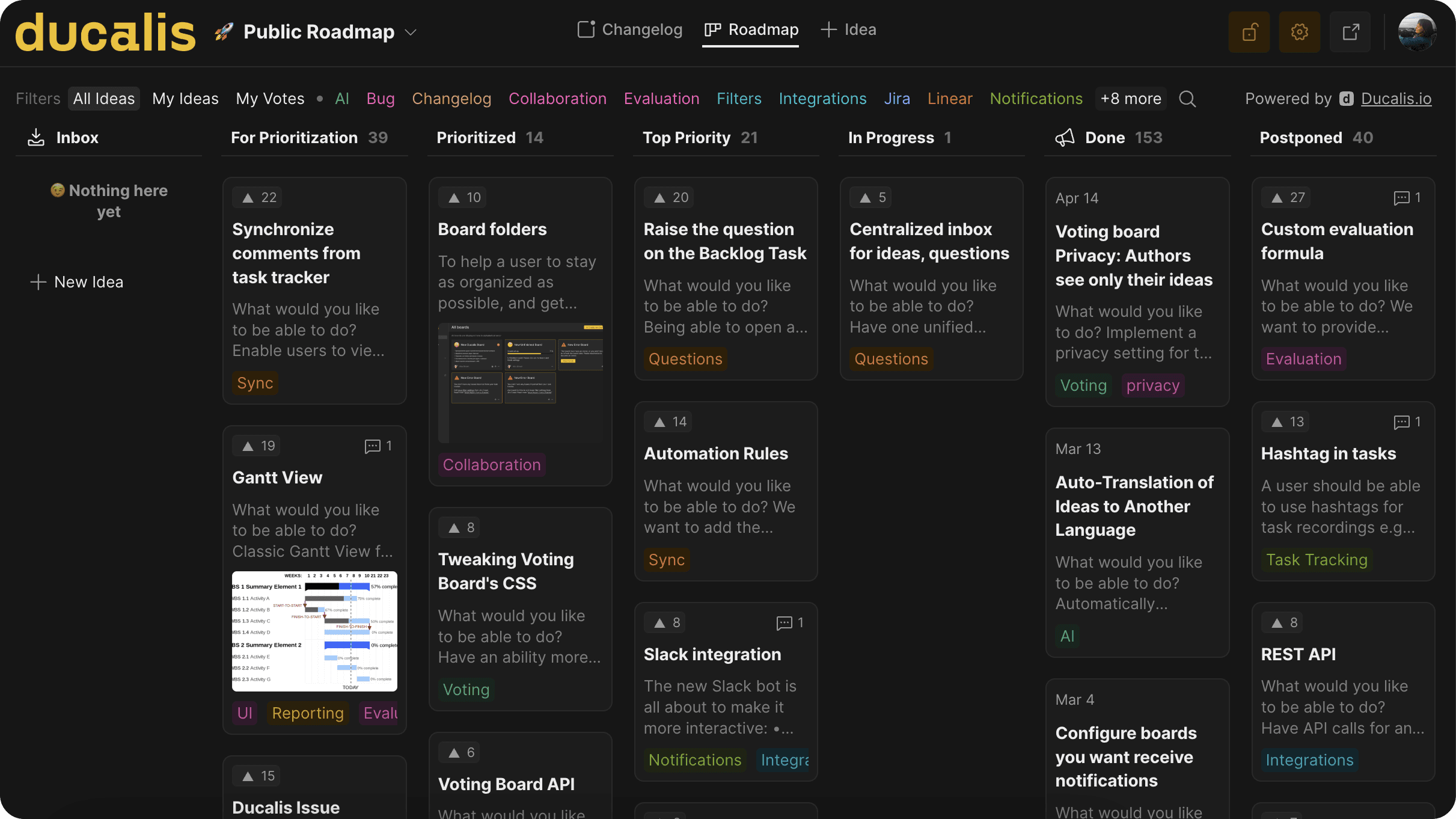1456x819 pixels.
Task: Click the Integrations tag on REST API
Action: [x=1309, y=760]
